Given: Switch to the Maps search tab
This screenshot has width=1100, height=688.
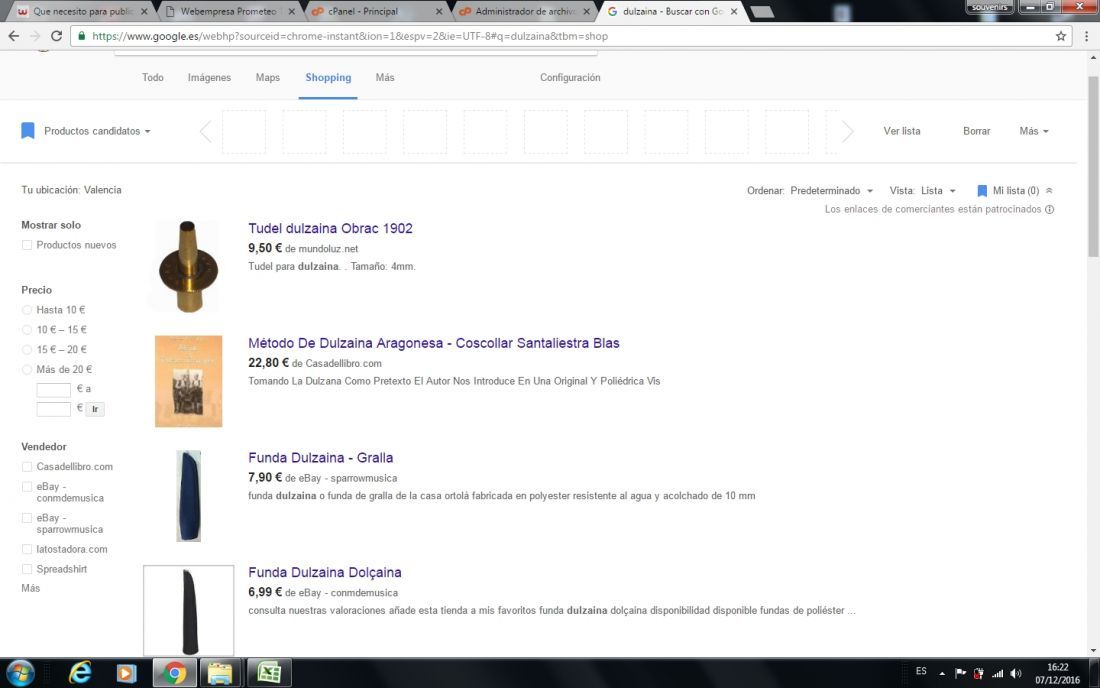Looking at the screenshot, I should click(267, 78).
